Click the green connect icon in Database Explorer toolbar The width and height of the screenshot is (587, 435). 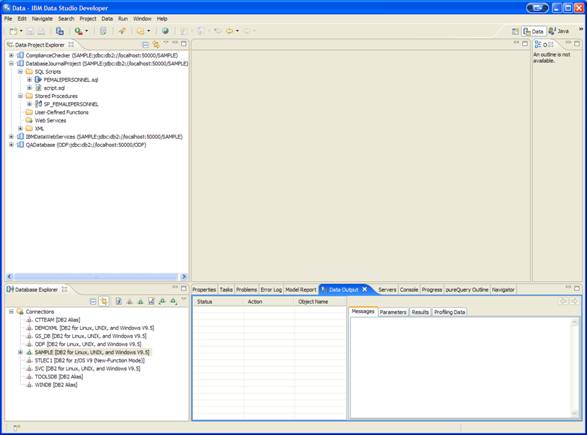[x=140, y=301]
